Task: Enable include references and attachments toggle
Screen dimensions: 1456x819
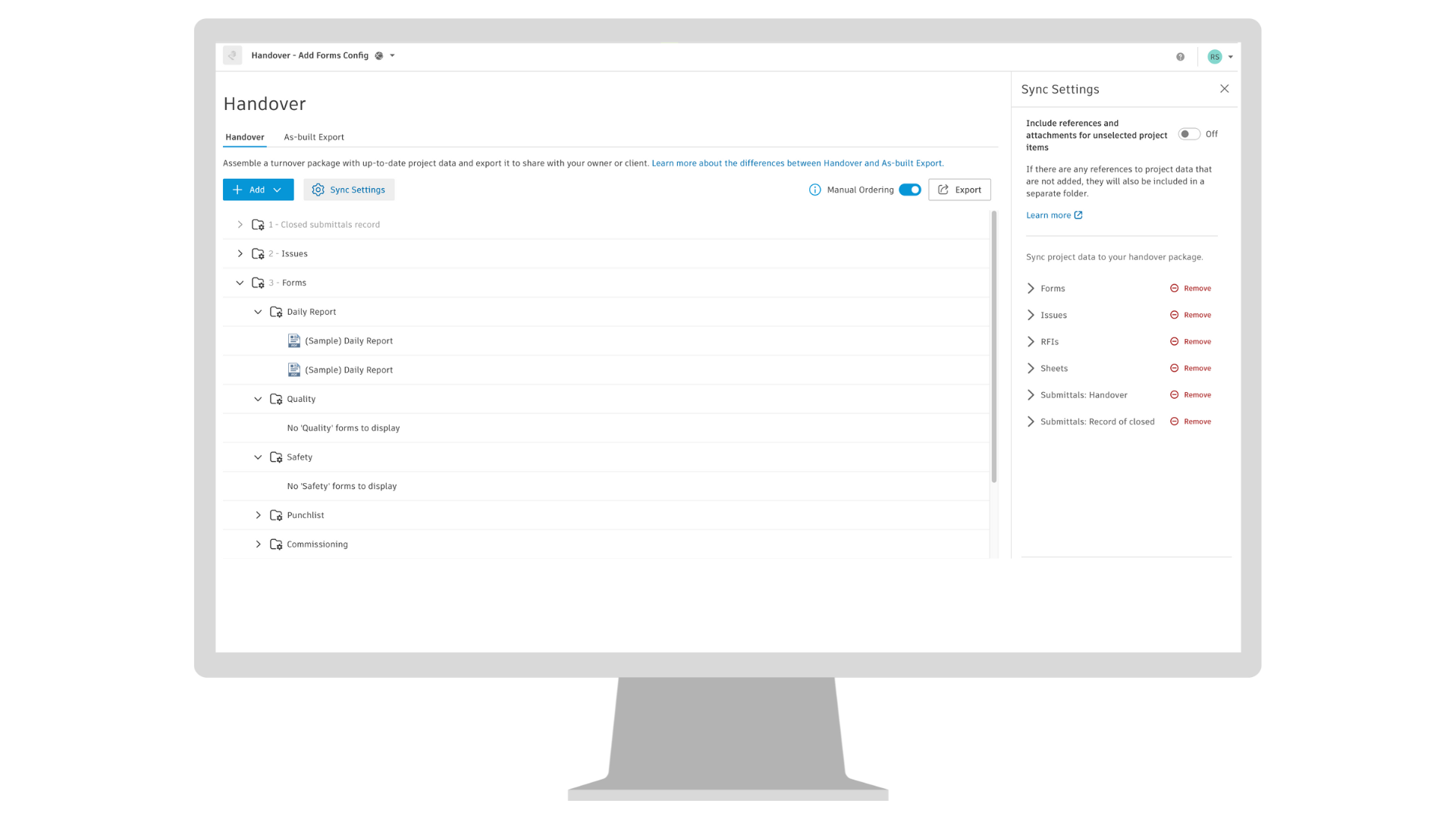Action: (1188, 134)
